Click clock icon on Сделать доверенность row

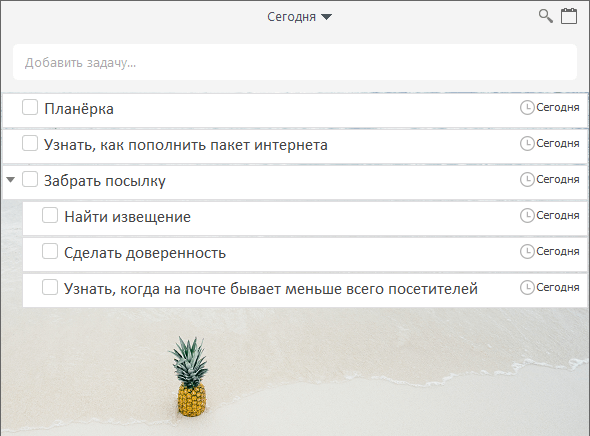pyautogui.click(x=527, y=252)
